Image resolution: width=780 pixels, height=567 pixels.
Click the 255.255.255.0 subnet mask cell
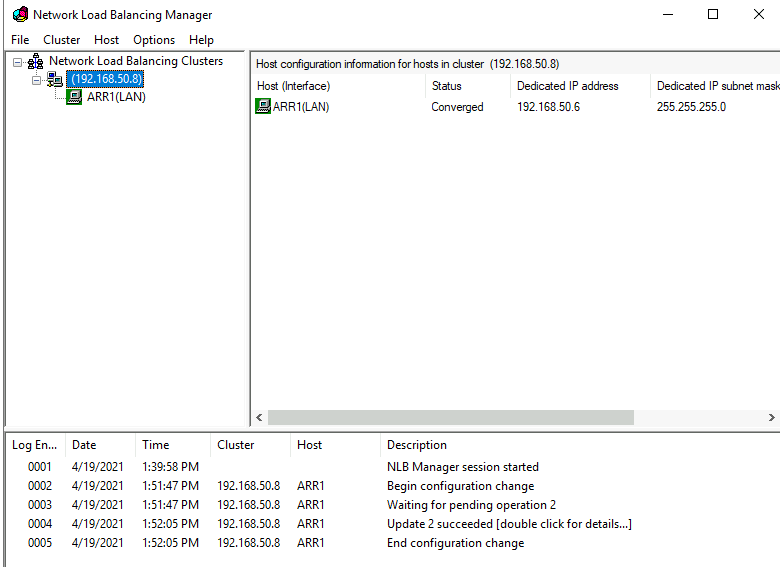691,107
